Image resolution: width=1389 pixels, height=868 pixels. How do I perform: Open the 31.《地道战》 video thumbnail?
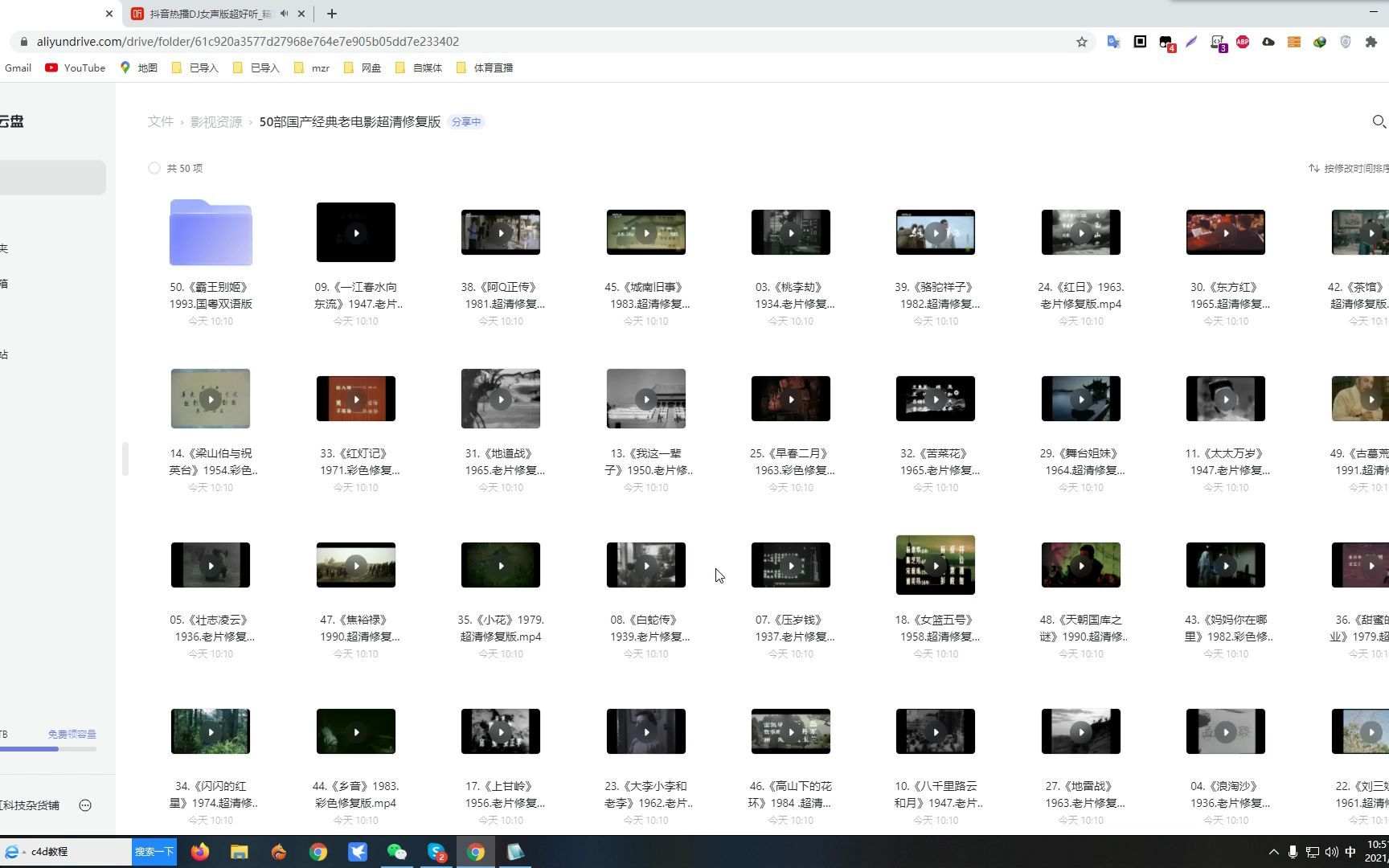click(x=501, y=399)
